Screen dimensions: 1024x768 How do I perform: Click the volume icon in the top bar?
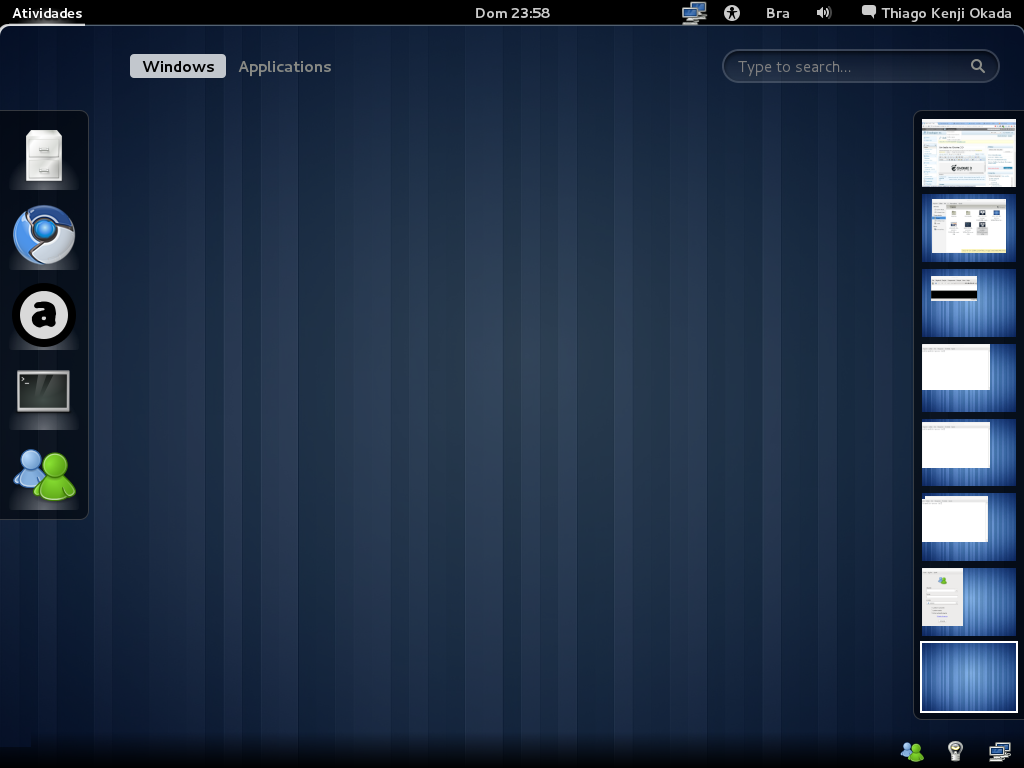tap(823, 13)
